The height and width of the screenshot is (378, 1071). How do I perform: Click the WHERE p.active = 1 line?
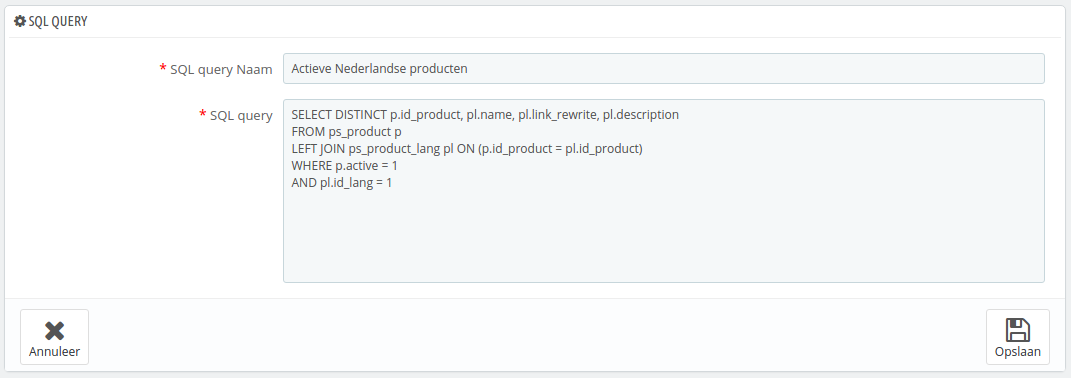tap(344, 166)
